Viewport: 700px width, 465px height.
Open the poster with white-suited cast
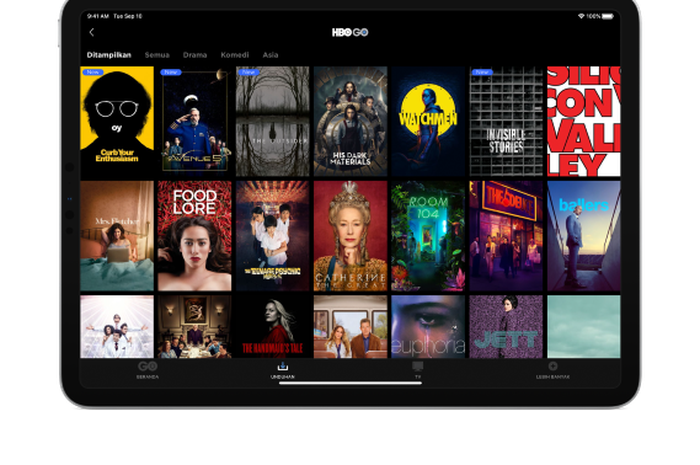point(117,327)
